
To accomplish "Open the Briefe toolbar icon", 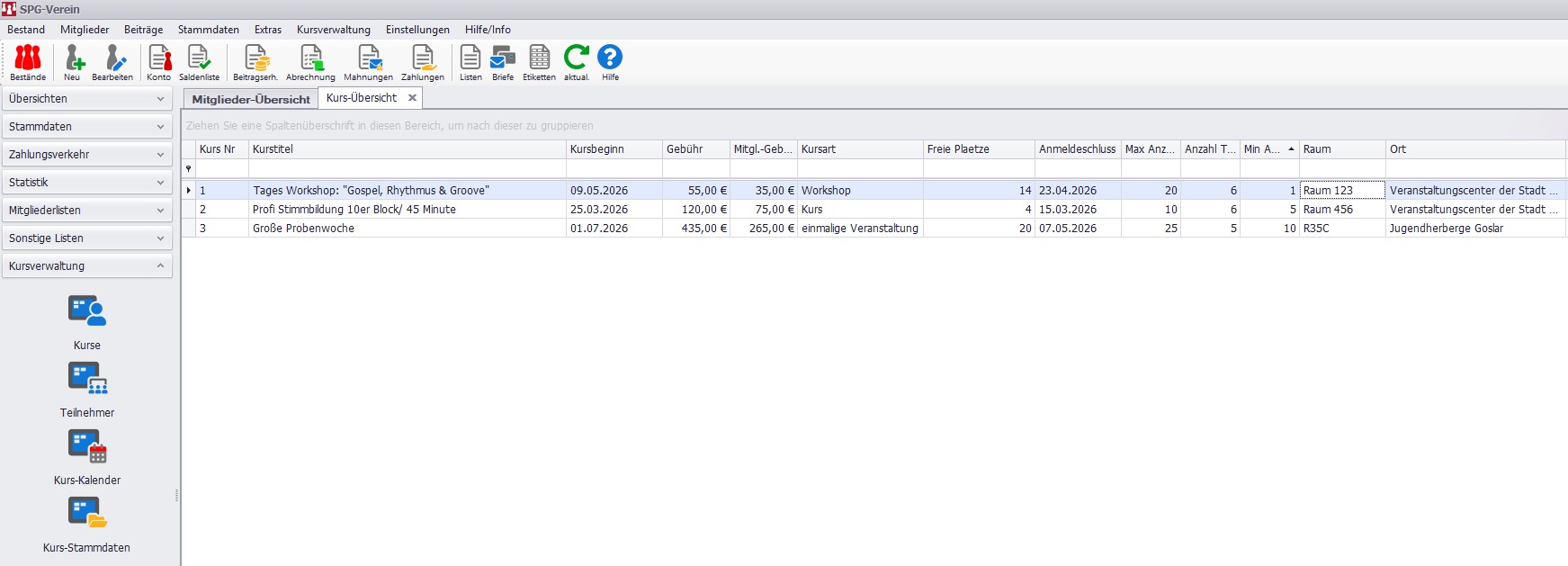I will tap(503, 62).
